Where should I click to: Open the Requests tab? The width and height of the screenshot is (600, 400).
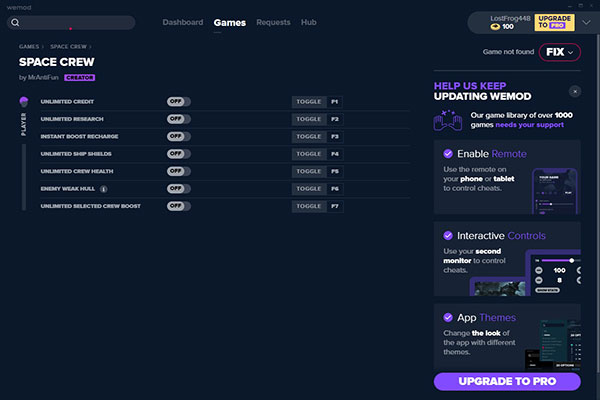pos(273,22)
